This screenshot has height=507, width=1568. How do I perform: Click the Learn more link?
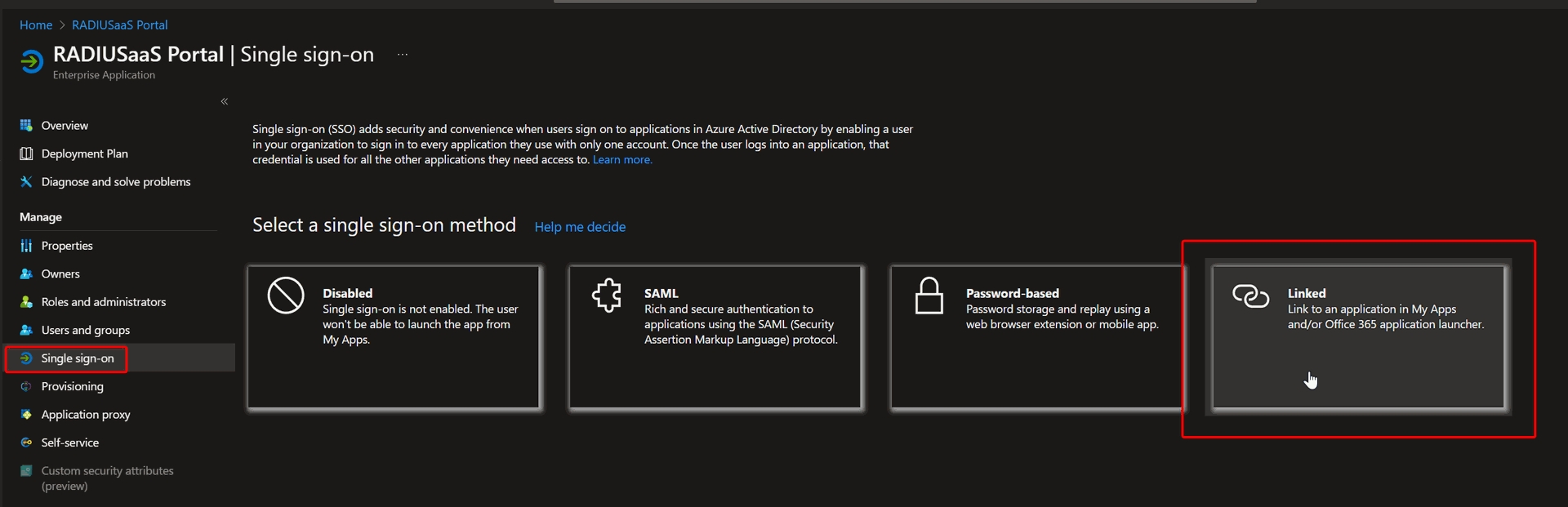pos(621,160)
